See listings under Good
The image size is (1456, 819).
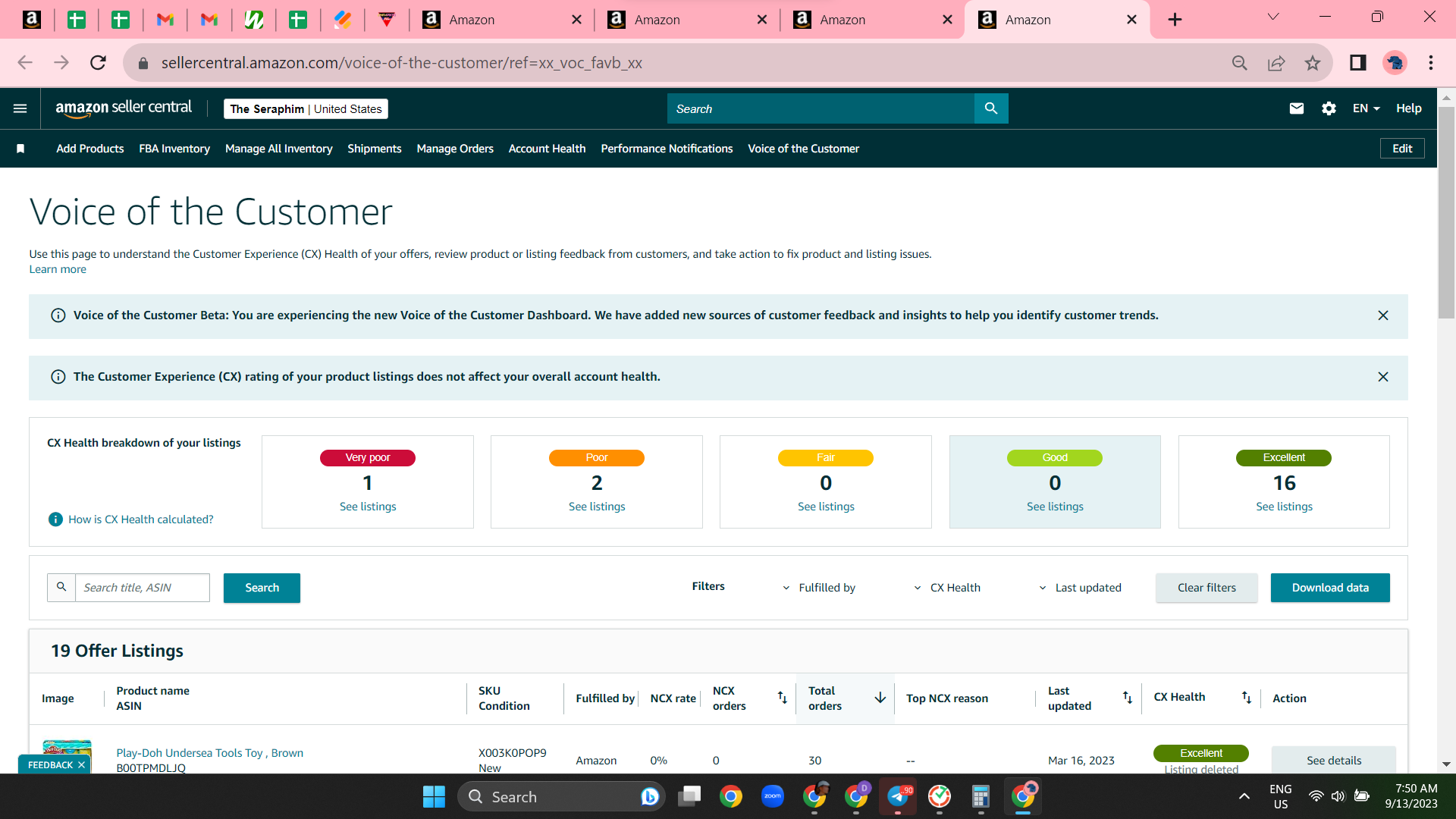(1055, 507)
